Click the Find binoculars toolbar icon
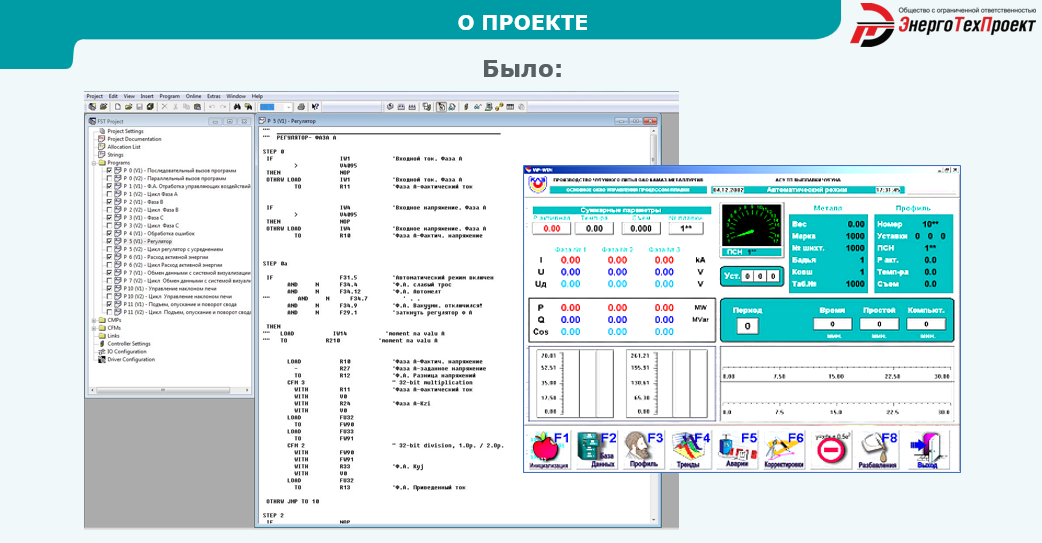 (x=237, y=107)
